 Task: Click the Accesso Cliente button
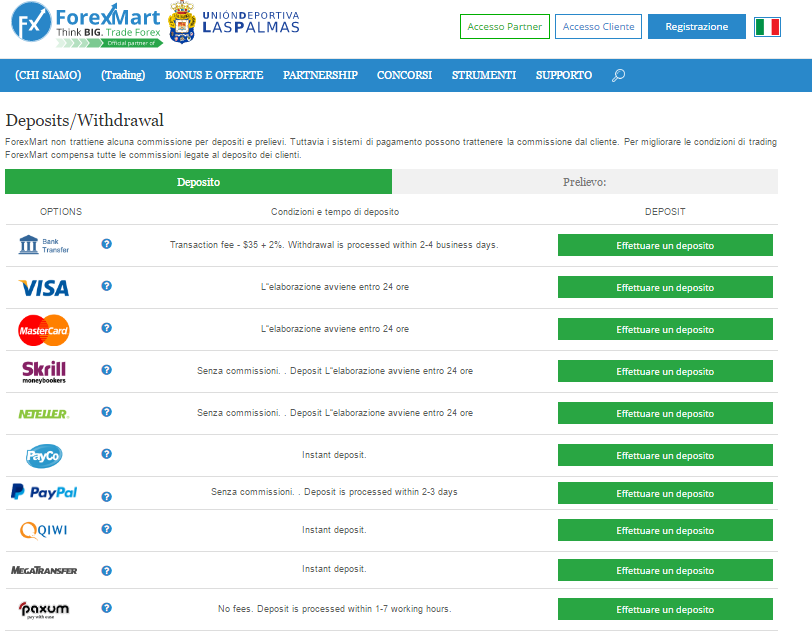pos(598,26)
